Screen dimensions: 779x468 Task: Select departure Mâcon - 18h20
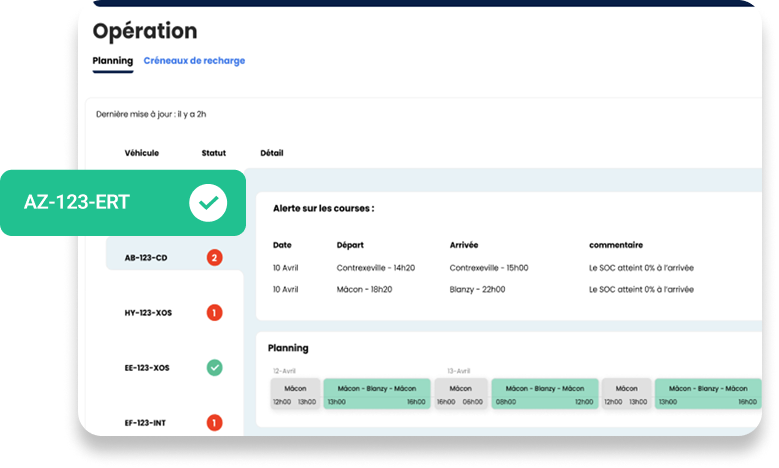pos(364,290)
